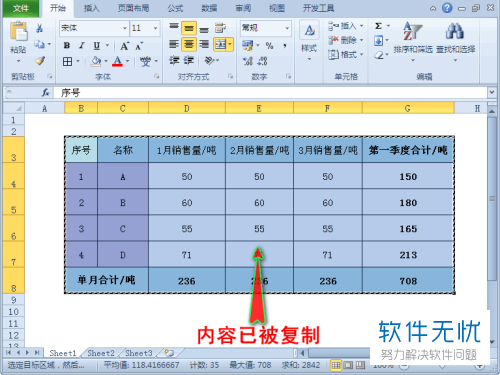500x375 pixels.
Task: Click increase indent icon
Action: 189,61
